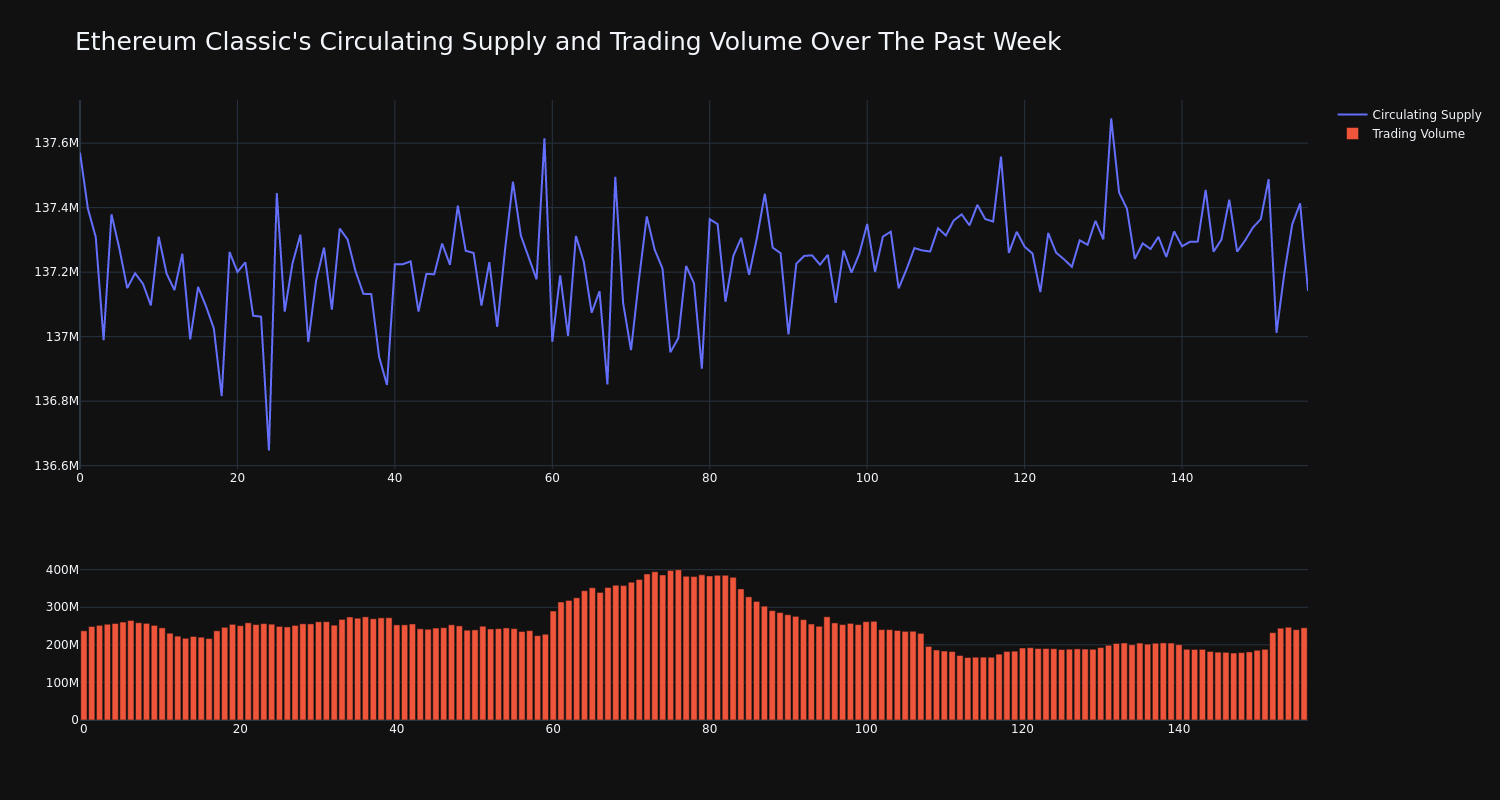Click the 137.6M y-axis label
Viewport: 1500px width, 800px height.
(x=56, y=143)
